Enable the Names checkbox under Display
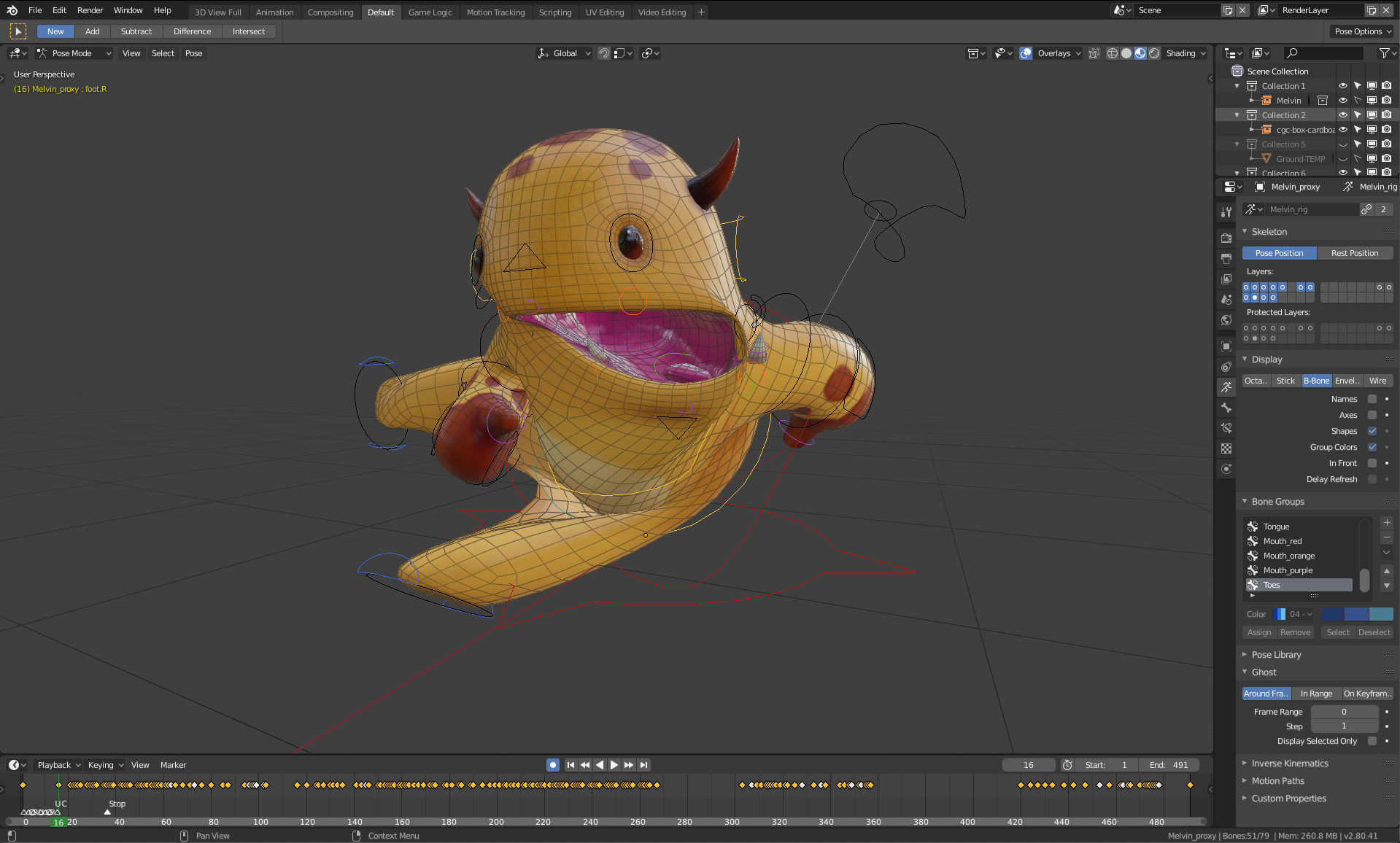Screen dimensions: 1400x843 pos(1372,399)
